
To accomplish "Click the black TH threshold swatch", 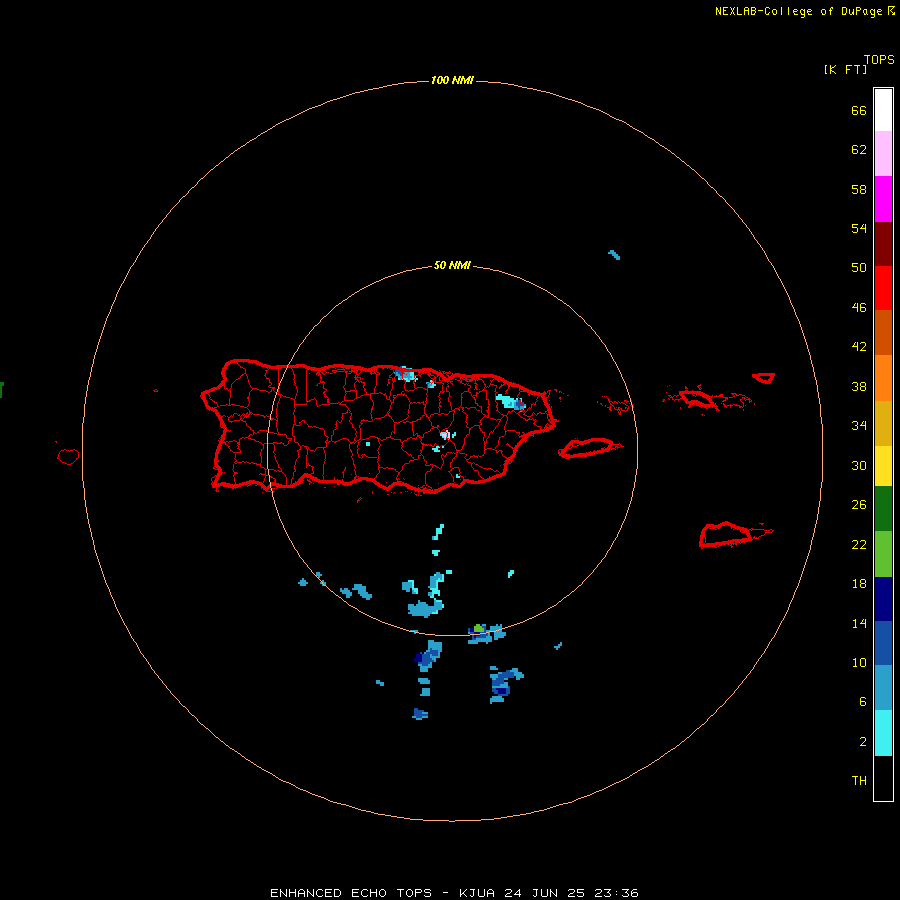I will 883,778.
